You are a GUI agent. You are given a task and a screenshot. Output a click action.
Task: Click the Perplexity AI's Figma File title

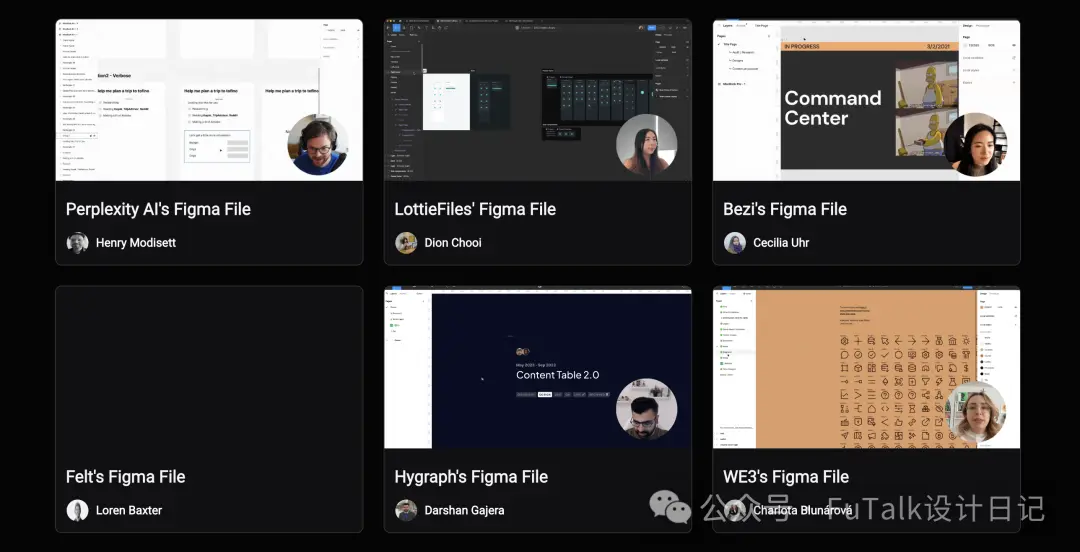click(158, 209)
